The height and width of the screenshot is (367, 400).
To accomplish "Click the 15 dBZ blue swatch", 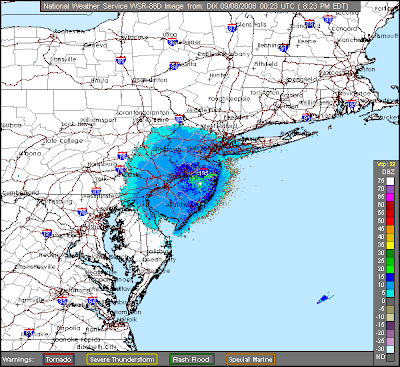I will click(390, 277).
